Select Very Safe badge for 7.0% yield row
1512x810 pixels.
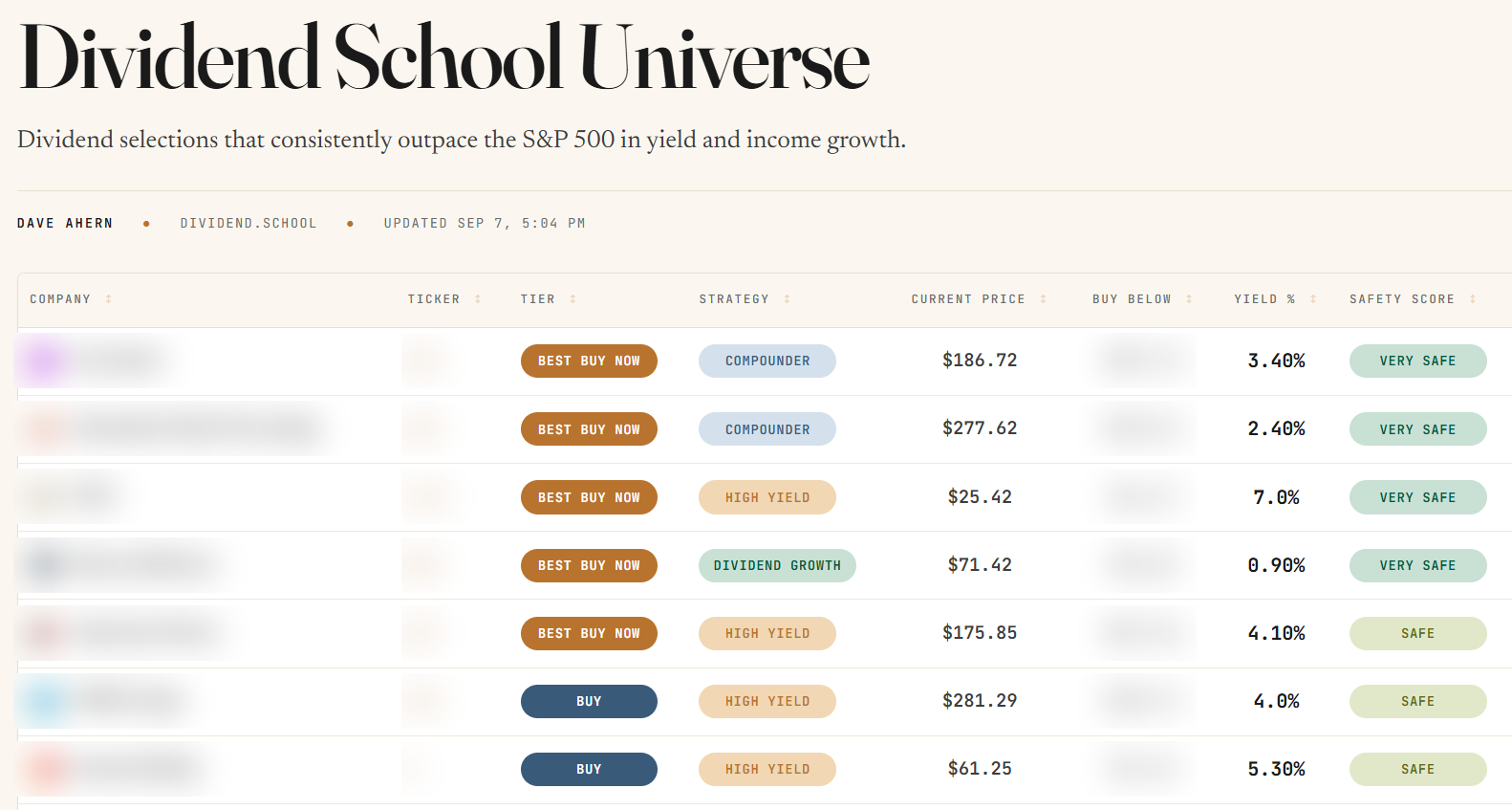(x=1417, y=497)
